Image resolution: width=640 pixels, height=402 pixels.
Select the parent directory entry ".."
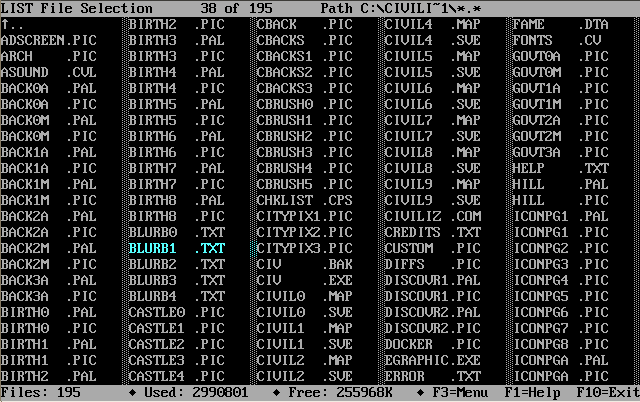tap(12, 24)
